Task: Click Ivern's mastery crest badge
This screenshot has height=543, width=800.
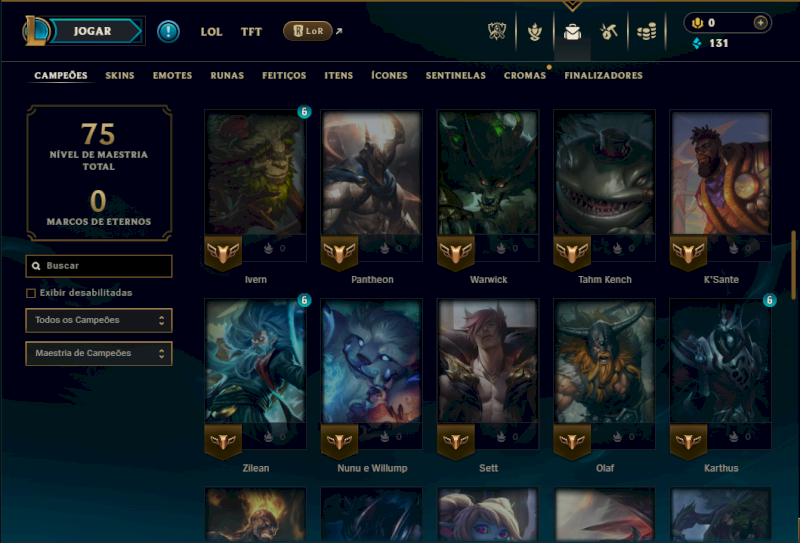Action: pyautogui.click(x=223, y=253)
